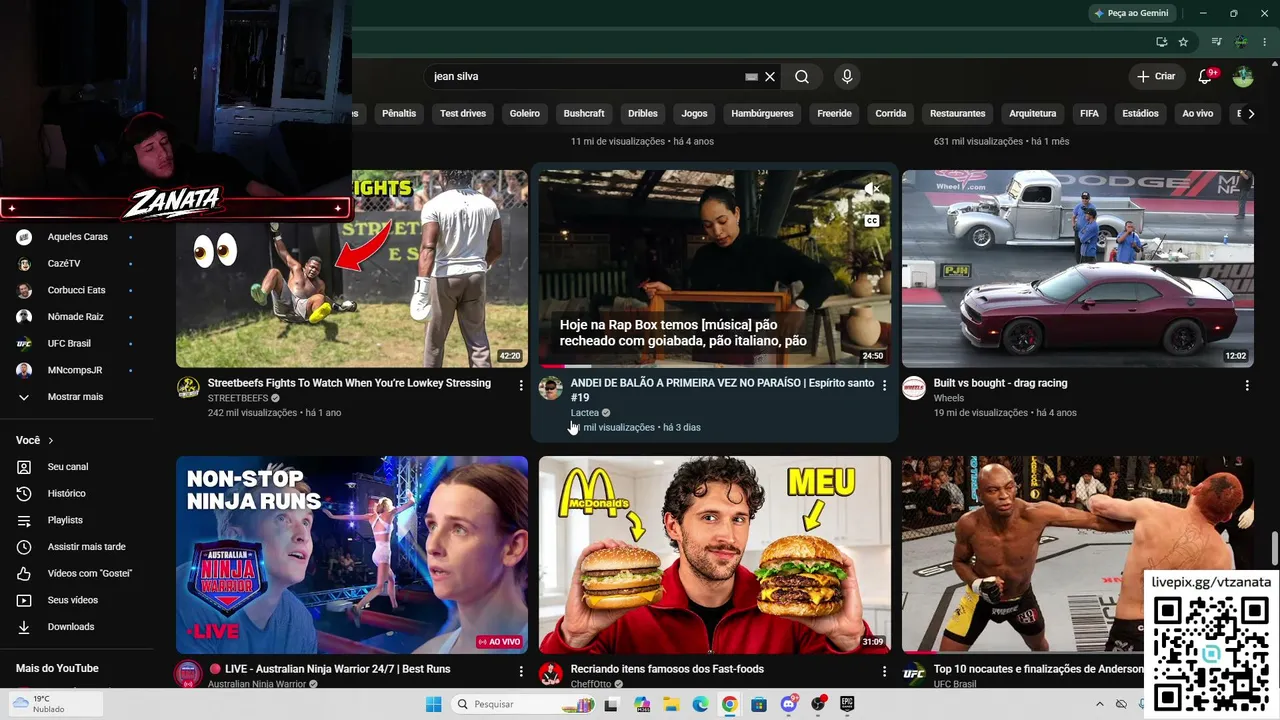Open the Lactea channel avatar

(x=551, y=388)
